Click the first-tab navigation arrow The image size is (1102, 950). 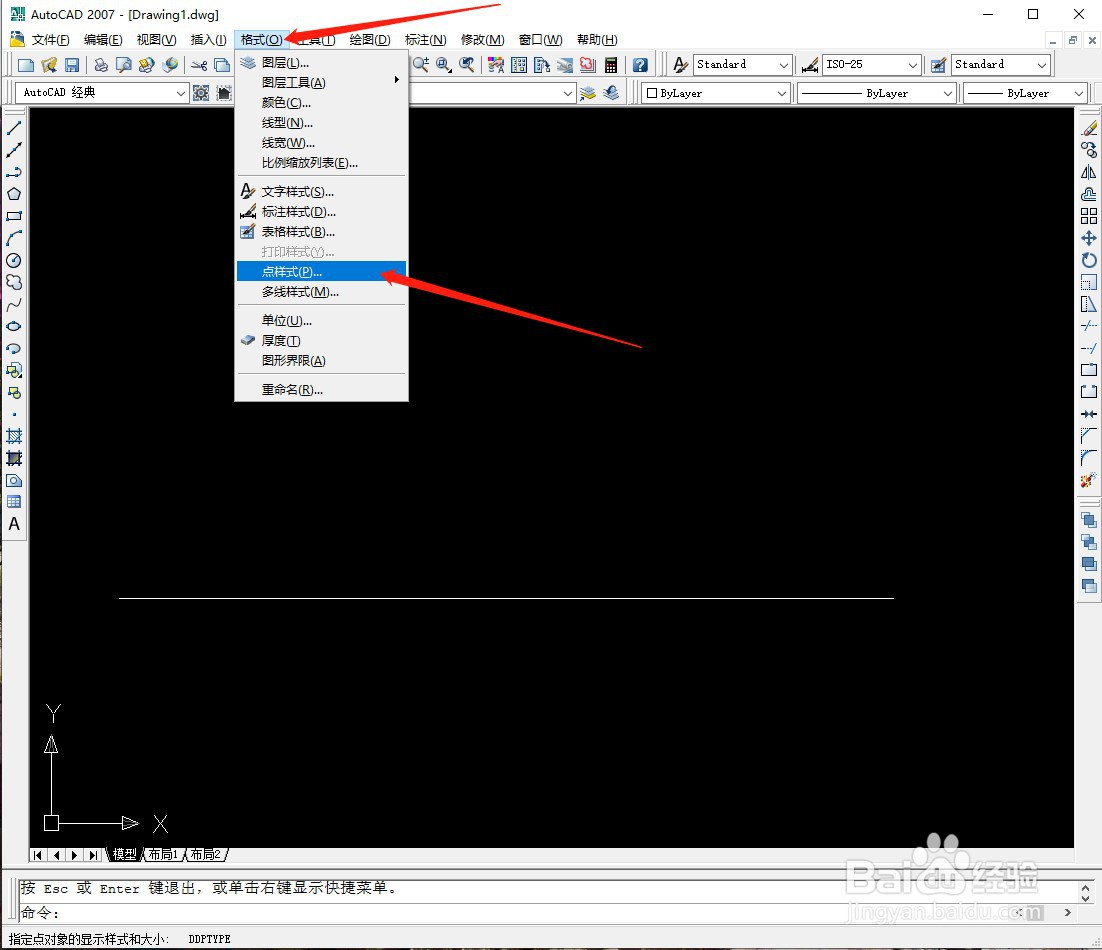click(38, 855)
